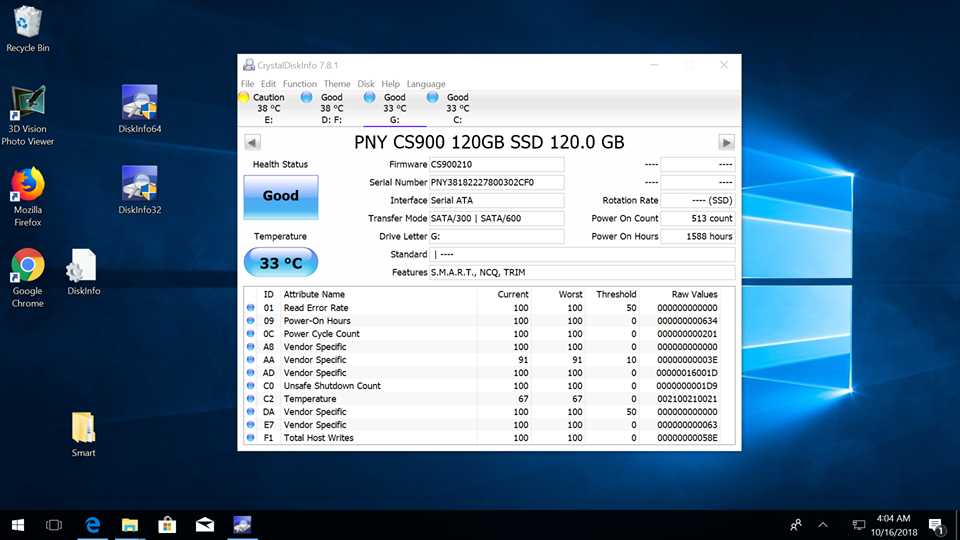Screen dimensions: 960x540
Task: Select the Total Host Writes status icon
Action: coord(251,438)
